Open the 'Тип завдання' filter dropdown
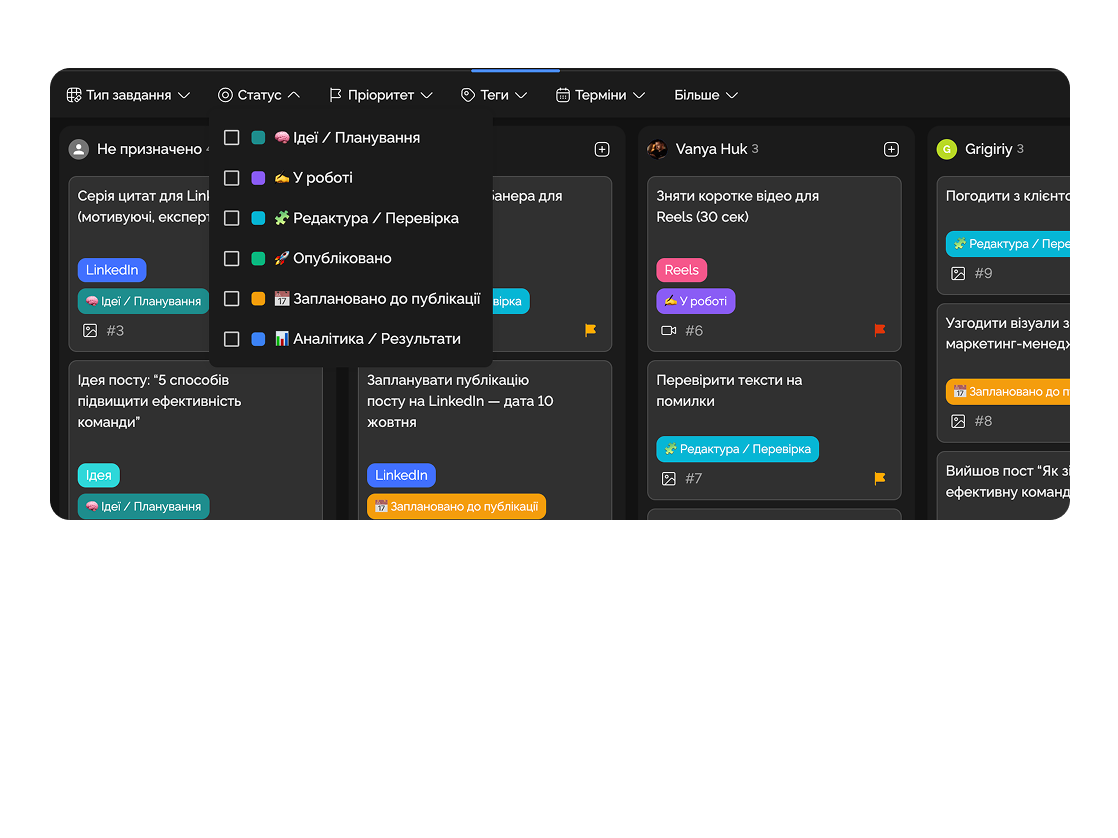1118x838 pixels. click(x=128, y=95)
